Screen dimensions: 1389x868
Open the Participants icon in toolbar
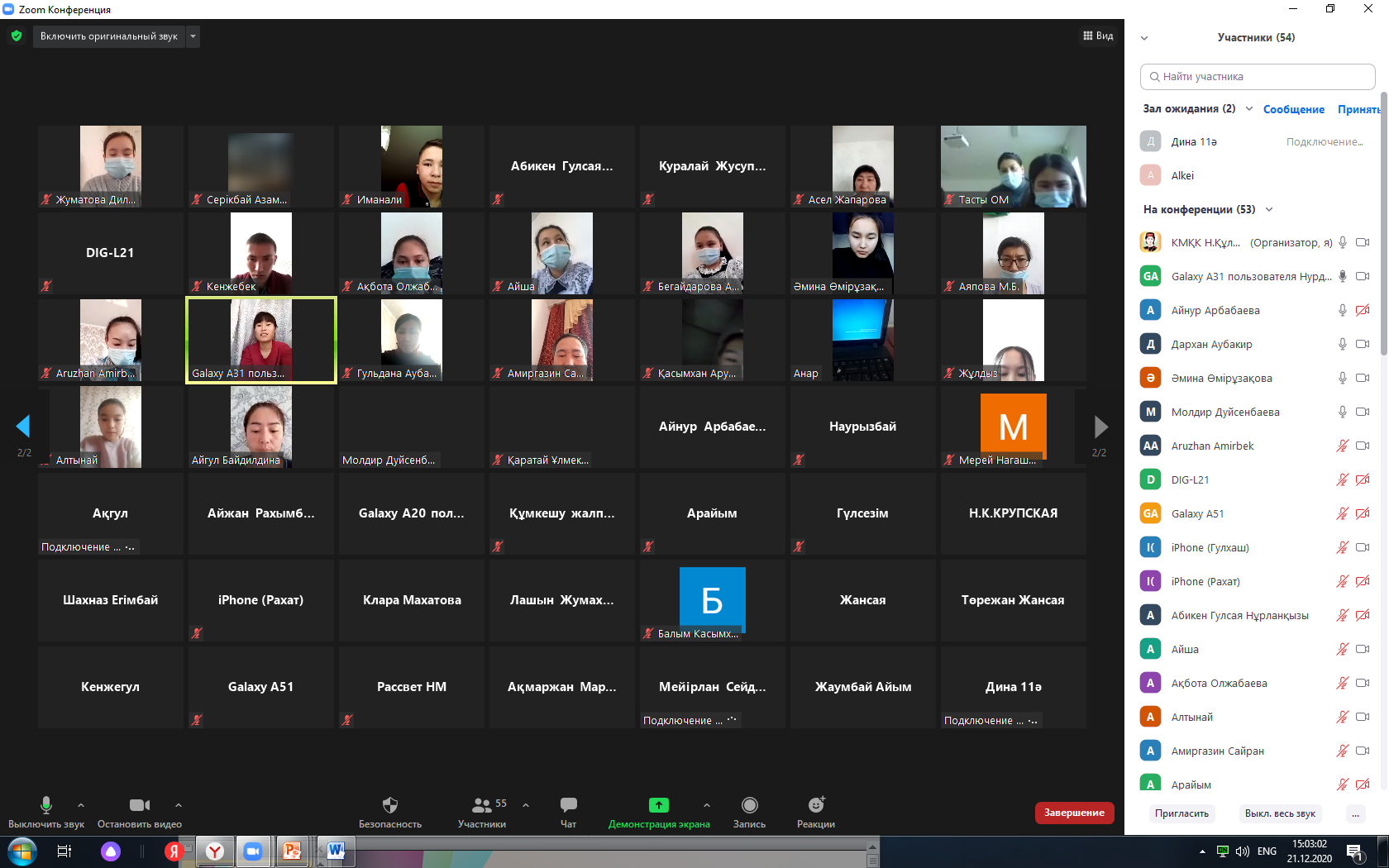481,805
